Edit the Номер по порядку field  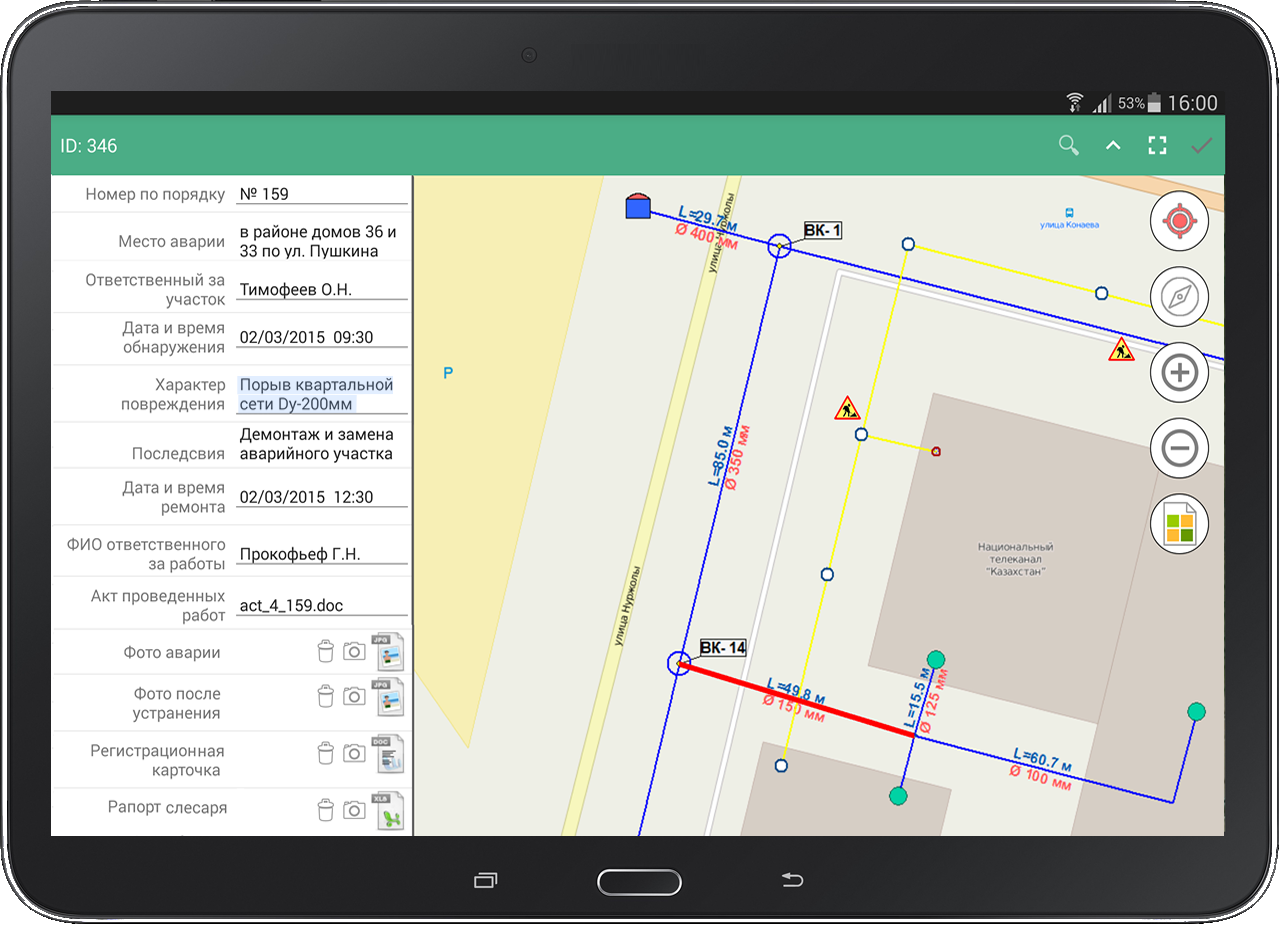pyautogui.click(x=321, y=194)
